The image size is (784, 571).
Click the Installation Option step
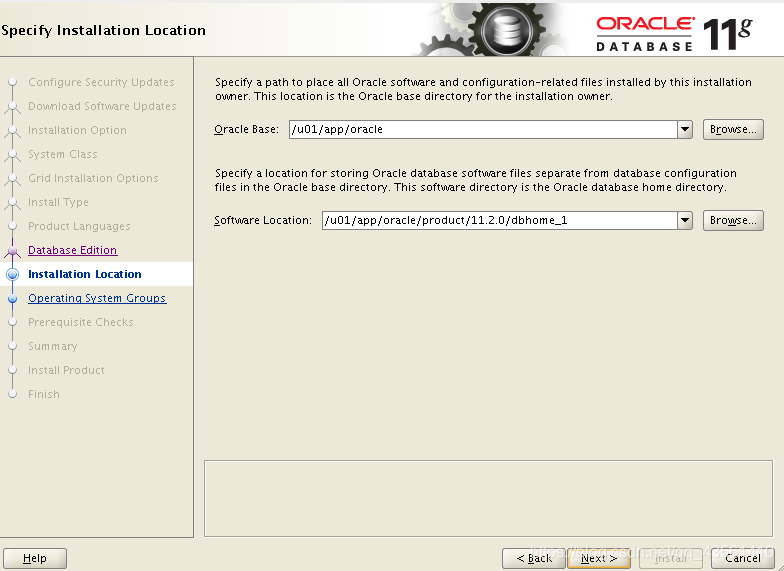[x=77, y=130]
